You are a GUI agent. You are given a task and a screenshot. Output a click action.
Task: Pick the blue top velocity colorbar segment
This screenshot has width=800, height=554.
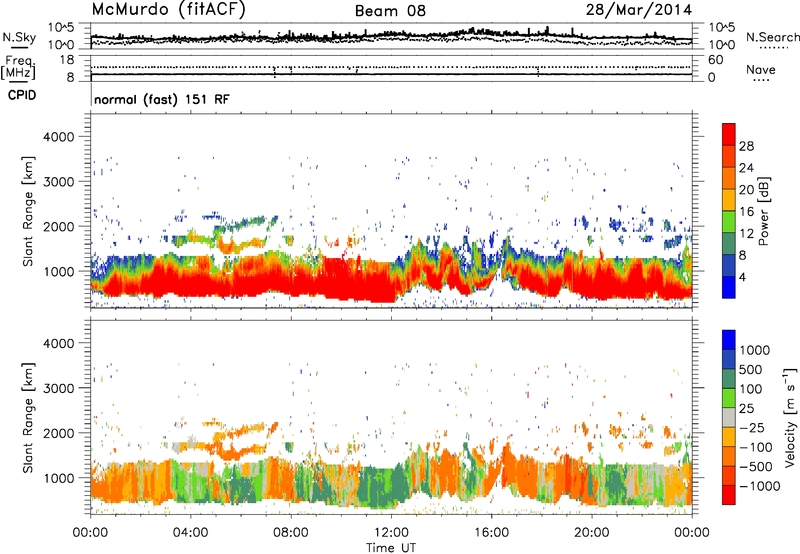729,340
